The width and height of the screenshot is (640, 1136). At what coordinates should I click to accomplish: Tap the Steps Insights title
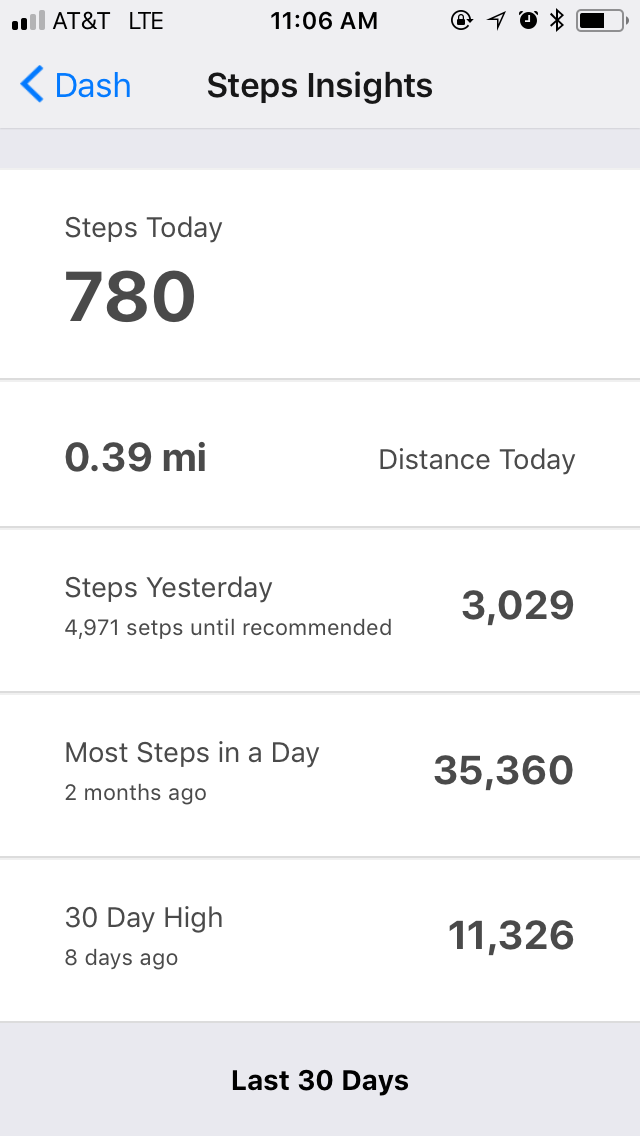(320, 86)
